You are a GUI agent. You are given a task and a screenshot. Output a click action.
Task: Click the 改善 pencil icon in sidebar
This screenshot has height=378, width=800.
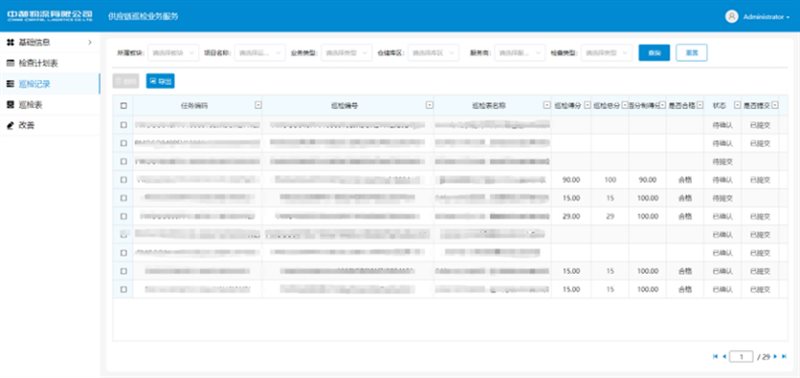point(10,125)
